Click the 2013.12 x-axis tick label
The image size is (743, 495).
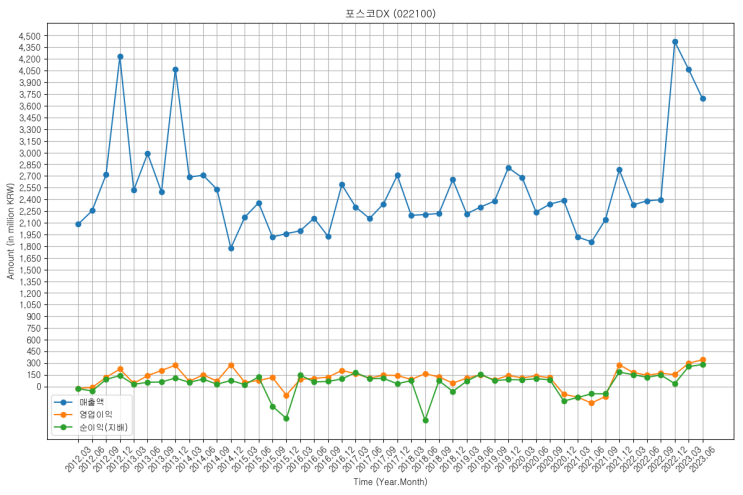(174, 459)
